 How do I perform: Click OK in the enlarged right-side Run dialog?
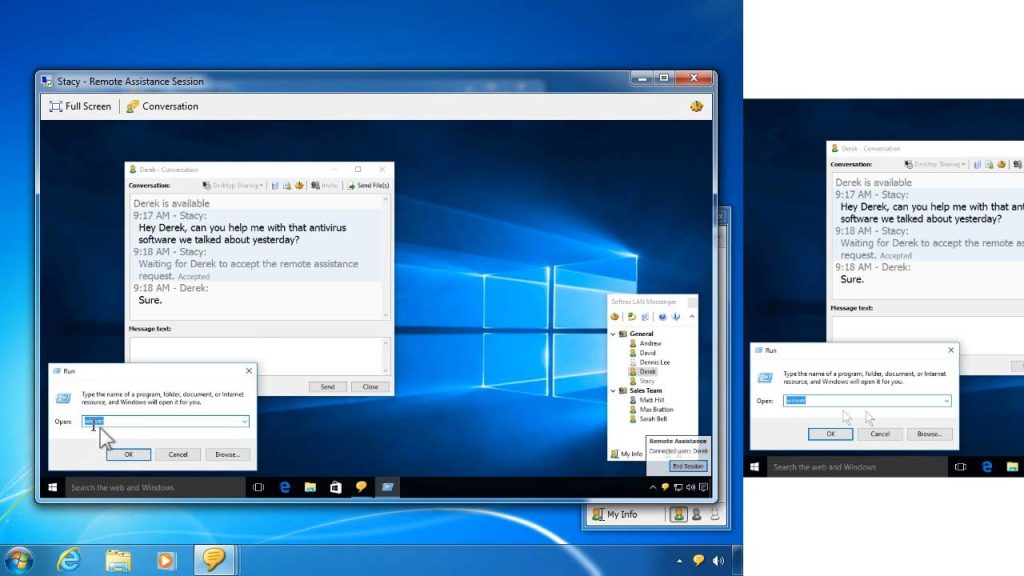[x=830, y=434]
